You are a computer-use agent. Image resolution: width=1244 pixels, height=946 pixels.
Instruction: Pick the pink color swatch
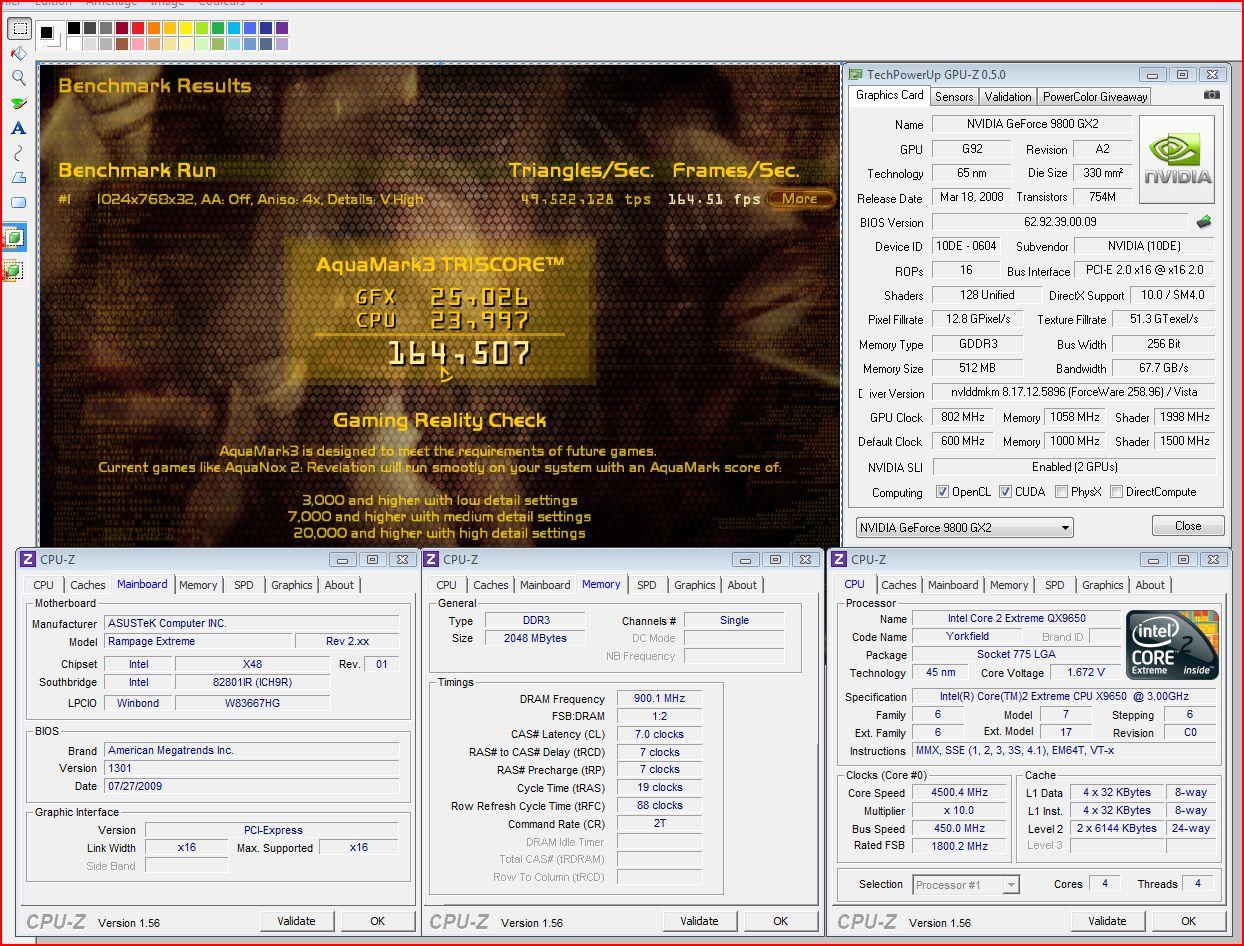pos(138,44)
